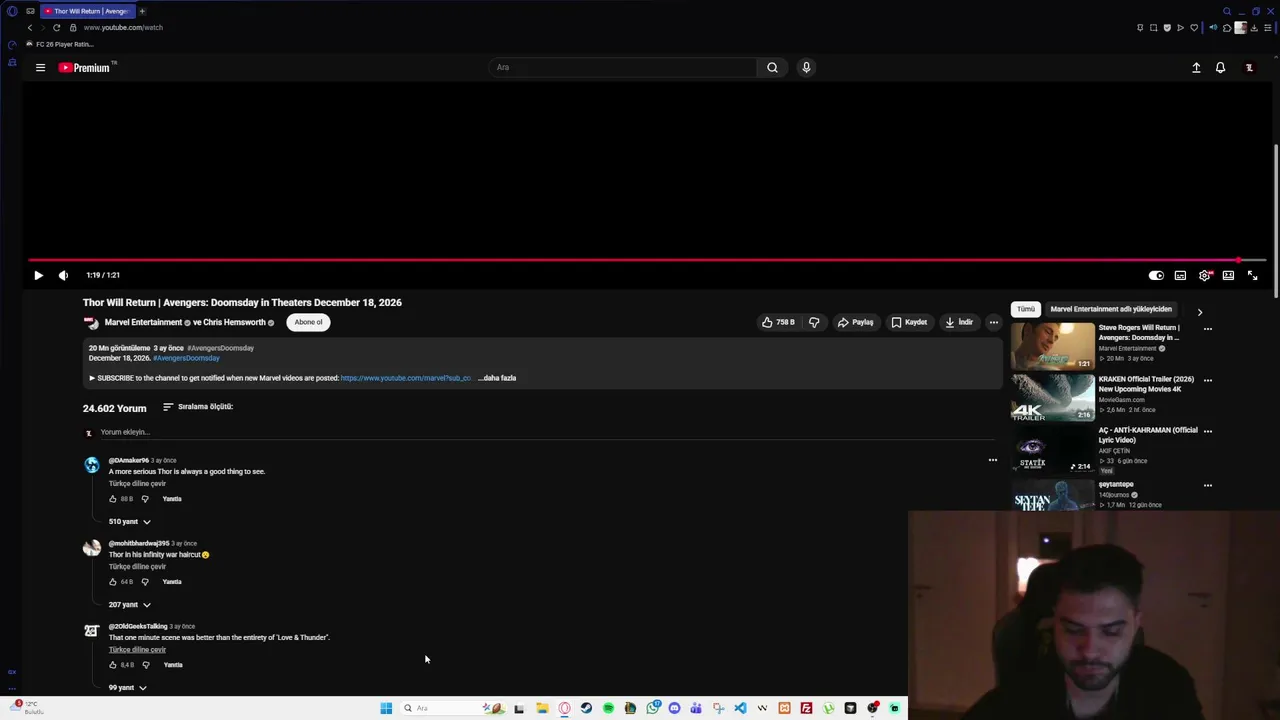Open Discord from taskbar
1280x720 pixels.
tap(675, 708)
